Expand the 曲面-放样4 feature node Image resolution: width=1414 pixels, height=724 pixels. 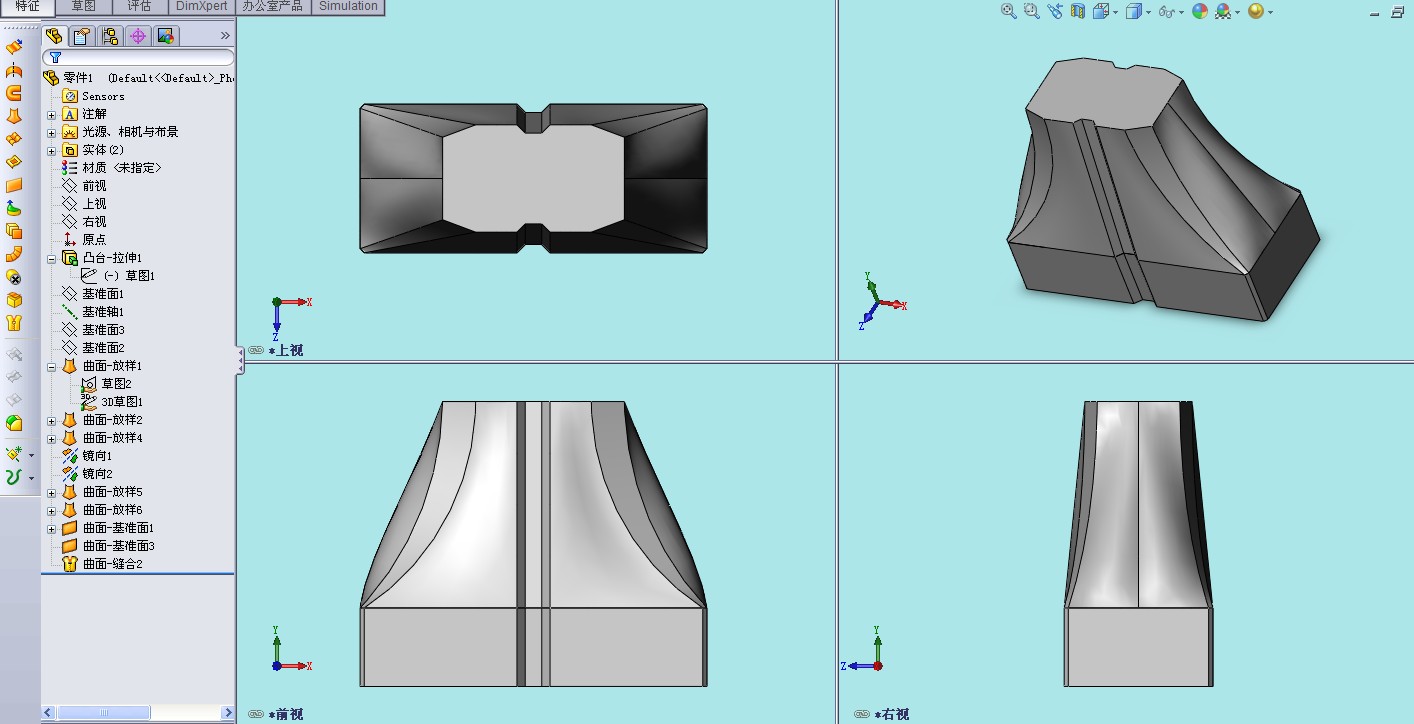click(52, 438)
